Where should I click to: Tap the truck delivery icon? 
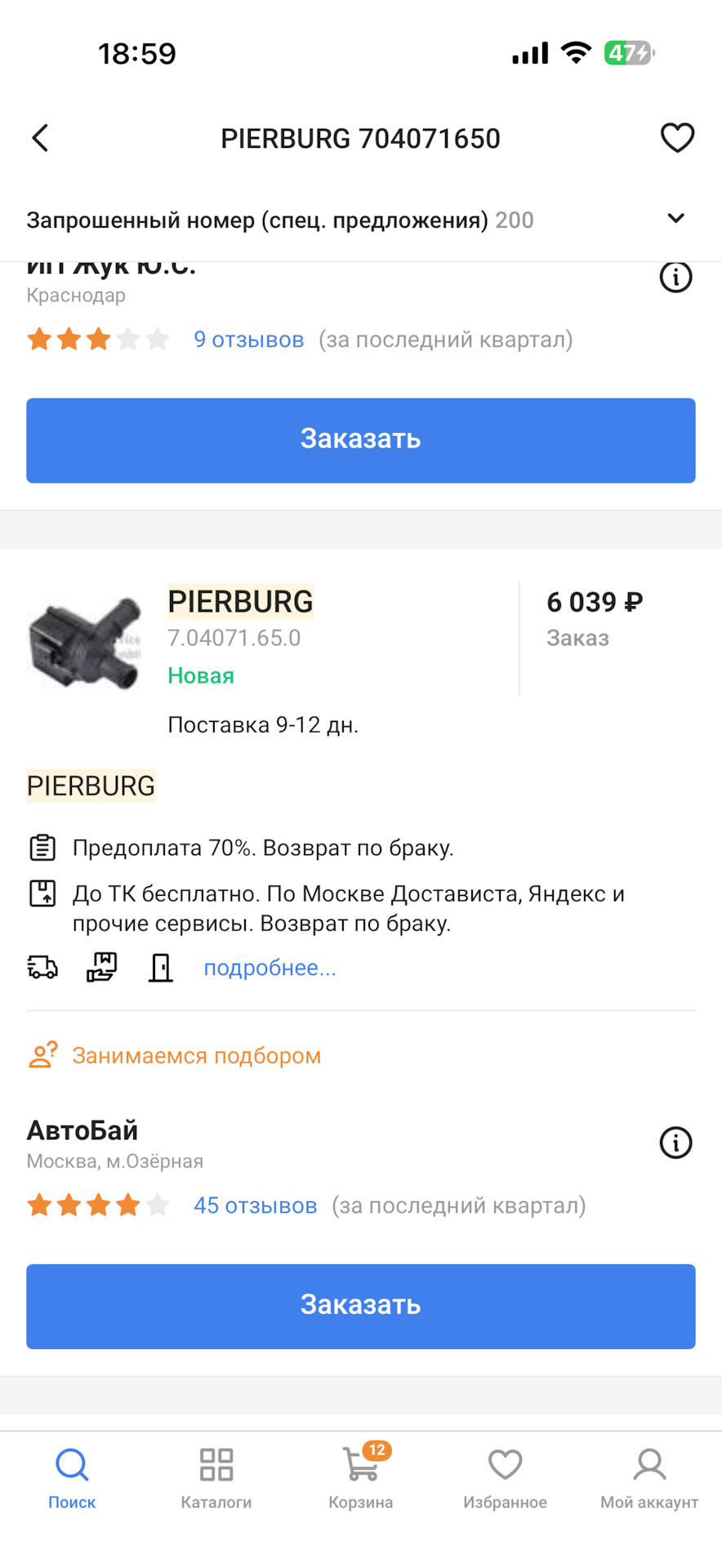click(42, 968)
